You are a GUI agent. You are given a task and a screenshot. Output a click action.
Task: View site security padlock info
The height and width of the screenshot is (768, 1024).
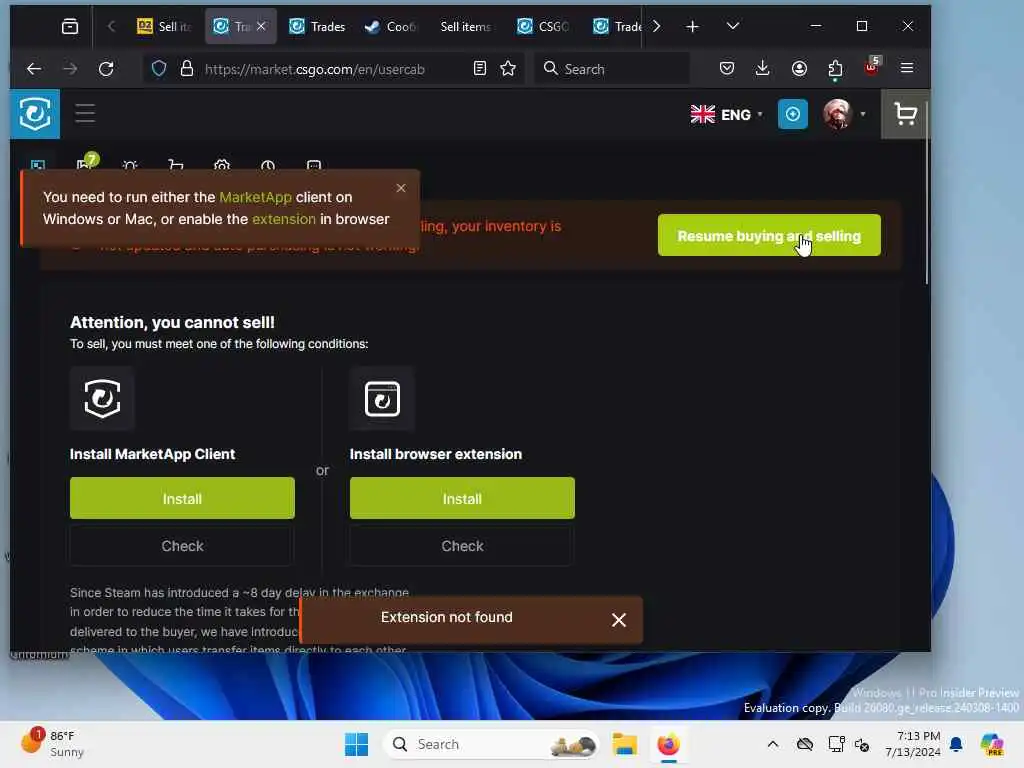coord(187,69)
